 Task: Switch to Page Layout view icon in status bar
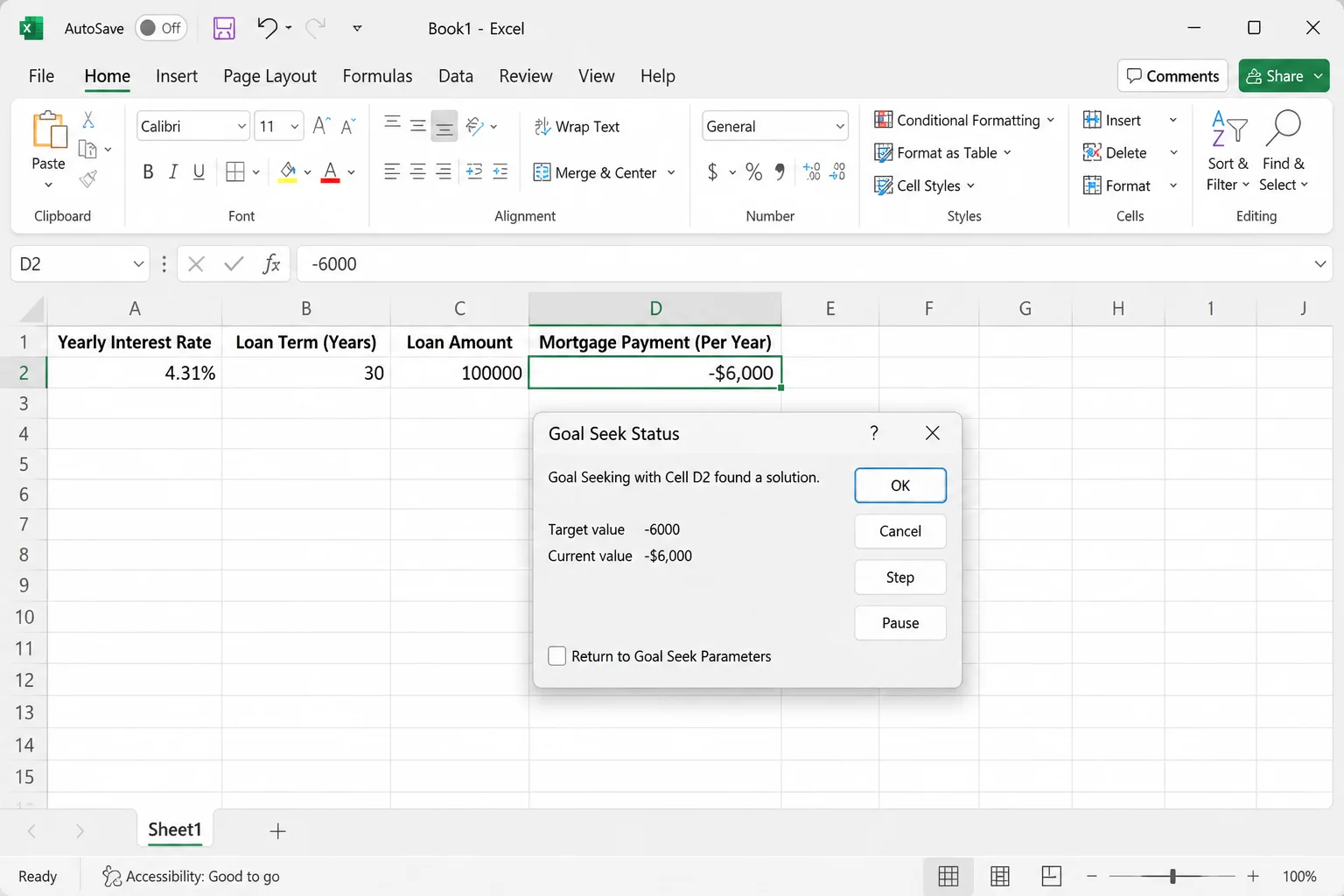click(1000, 876)
